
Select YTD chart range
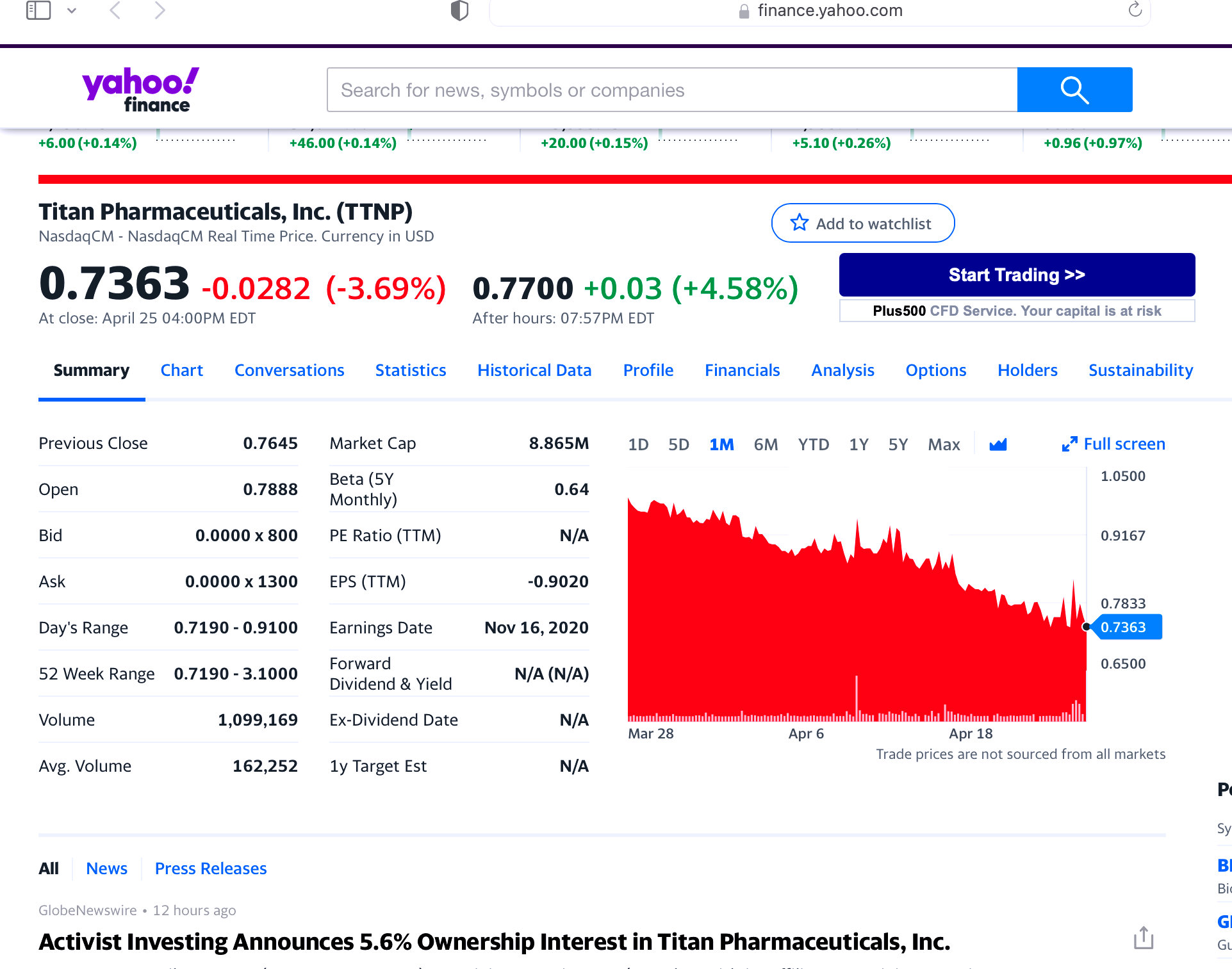(814, 444)
